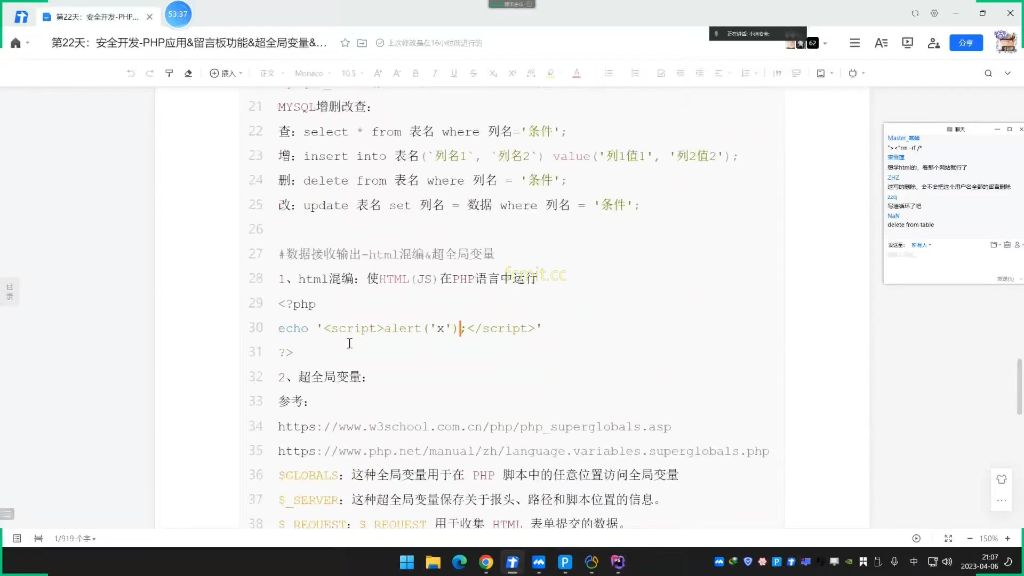Open the 10.5 font size dropdown
The image size is (1024, 576).
[352, 73]
